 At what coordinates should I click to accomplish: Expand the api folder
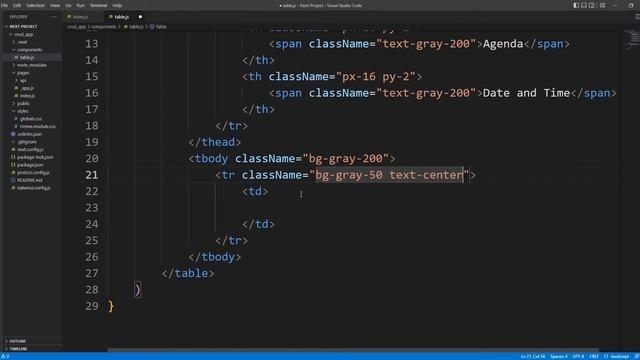[x=23, y=80]
